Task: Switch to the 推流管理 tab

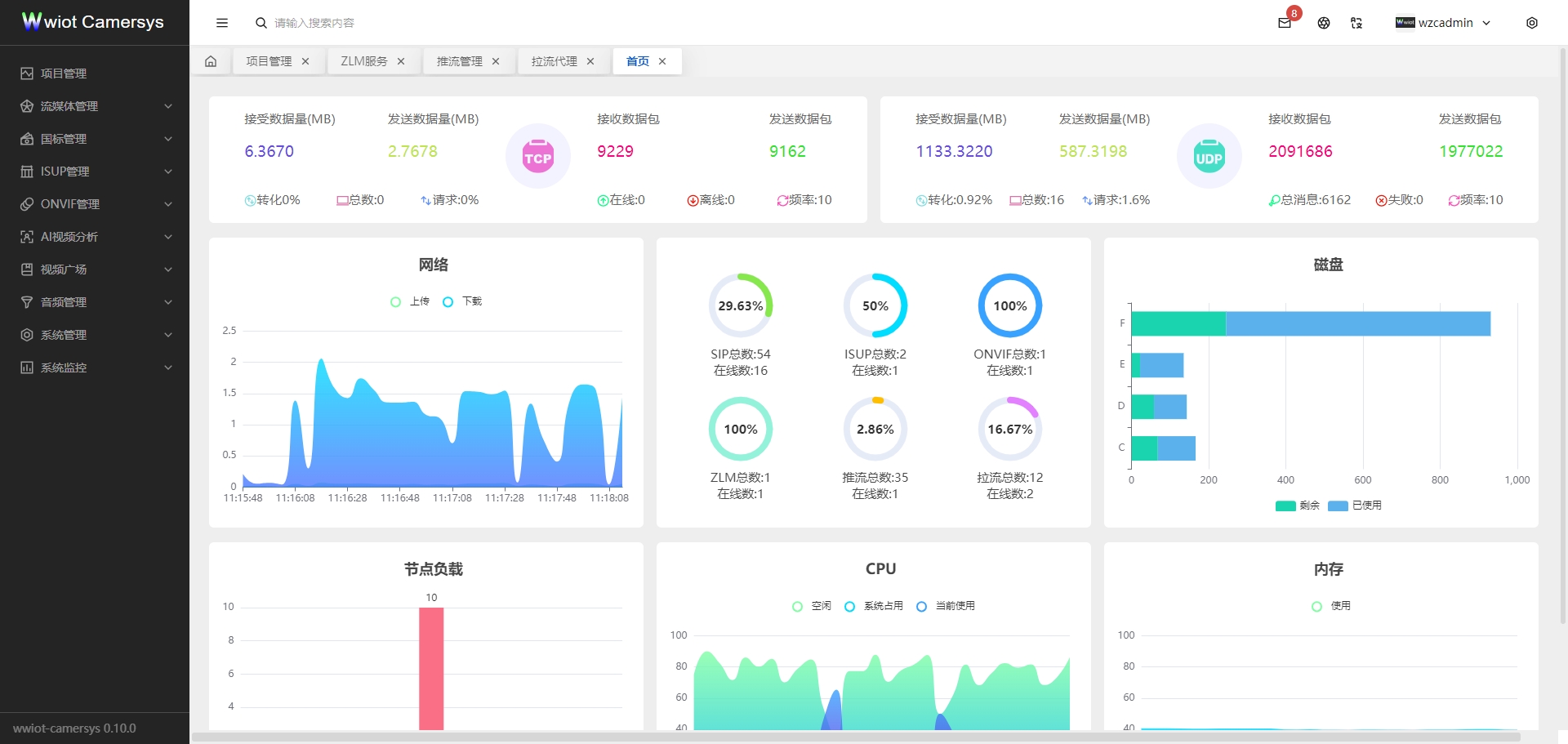Action: point(459,61)
